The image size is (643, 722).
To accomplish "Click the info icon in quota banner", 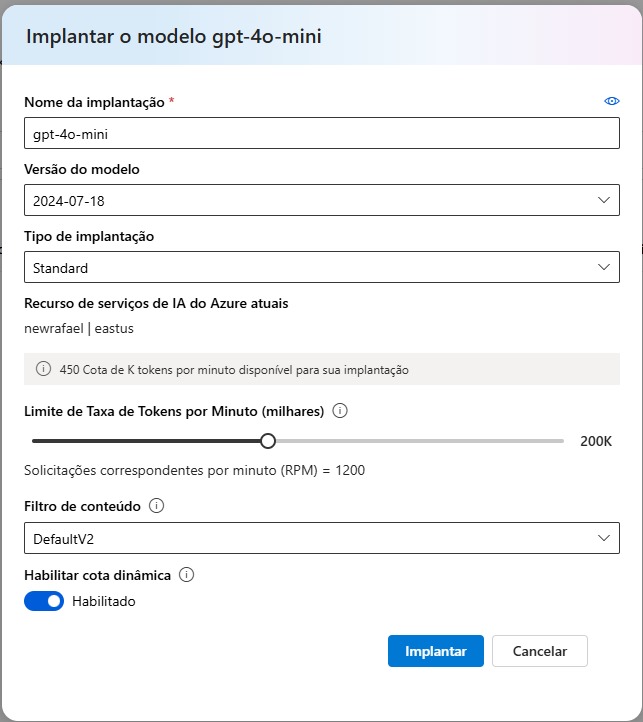I will pos(43,369).
